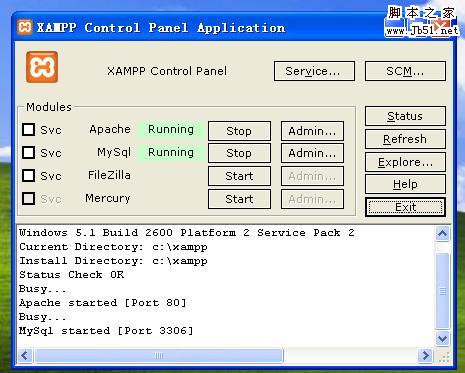Open the Service... dialog
The image size is (465, 373).
(x=314, y=71)
